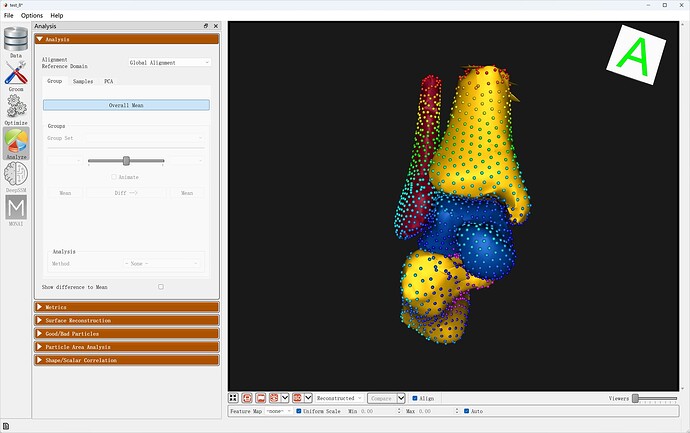
Task: Switch to the Samples tab
Action: coord(83,81)
